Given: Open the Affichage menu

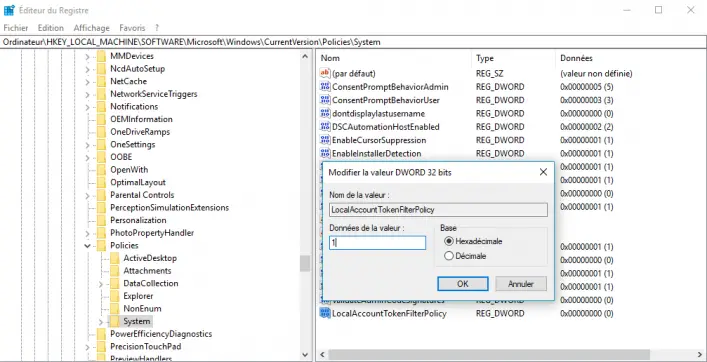Looking at the screenshot, I should pyautogui.click(x=92, y=28).
